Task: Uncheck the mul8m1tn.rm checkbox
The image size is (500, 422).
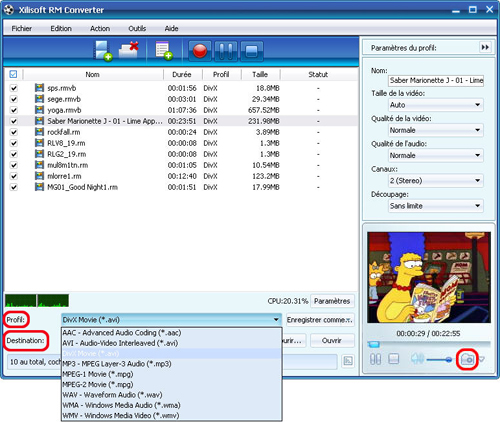Action: tap(14, 165)
